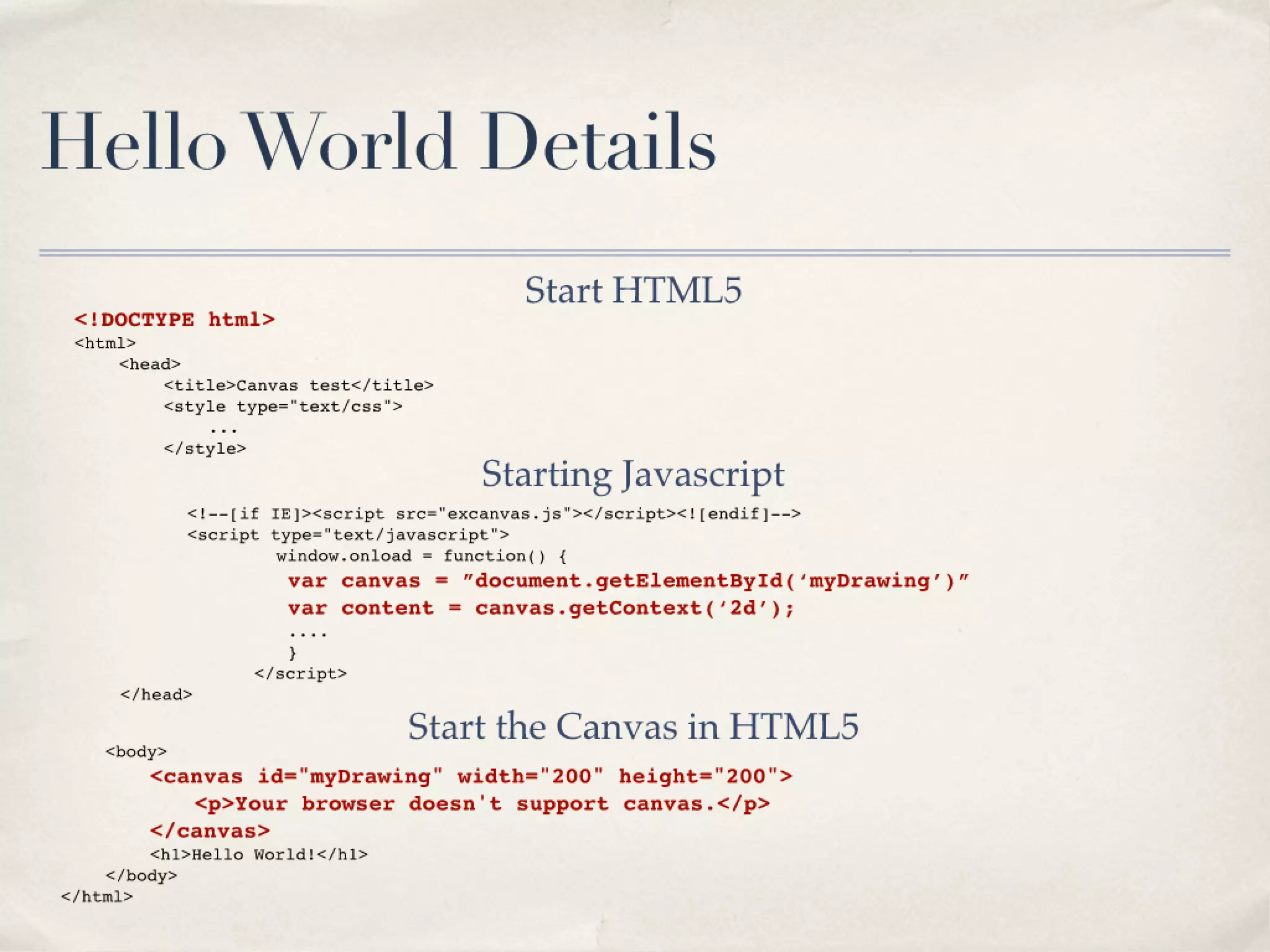This screenshot has width=1270, height=952.
Task: Click the closing </script> tag
Action: (301, 674)
